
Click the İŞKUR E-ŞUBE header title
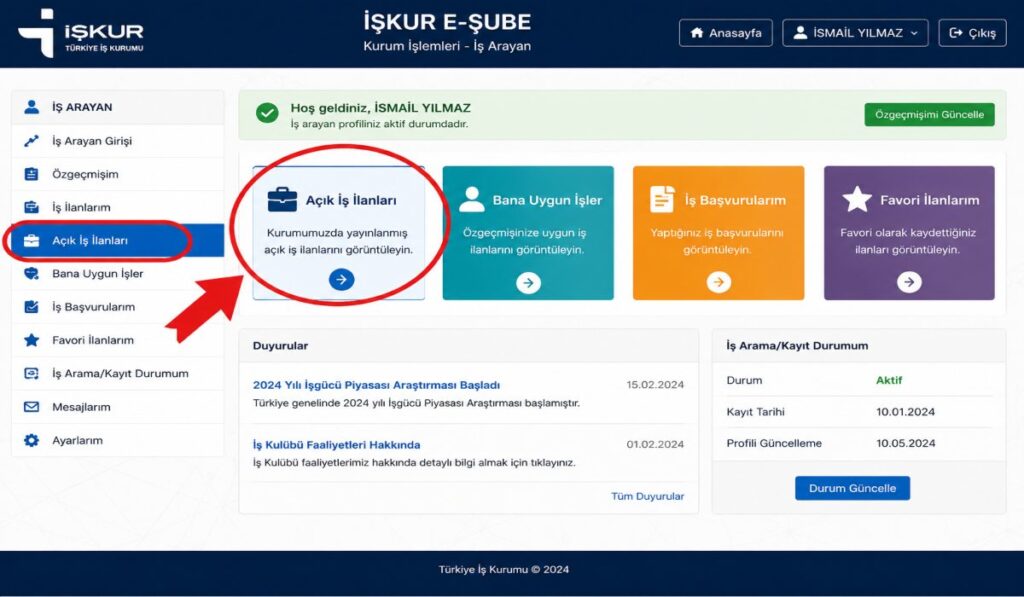(x=447, y=22)
